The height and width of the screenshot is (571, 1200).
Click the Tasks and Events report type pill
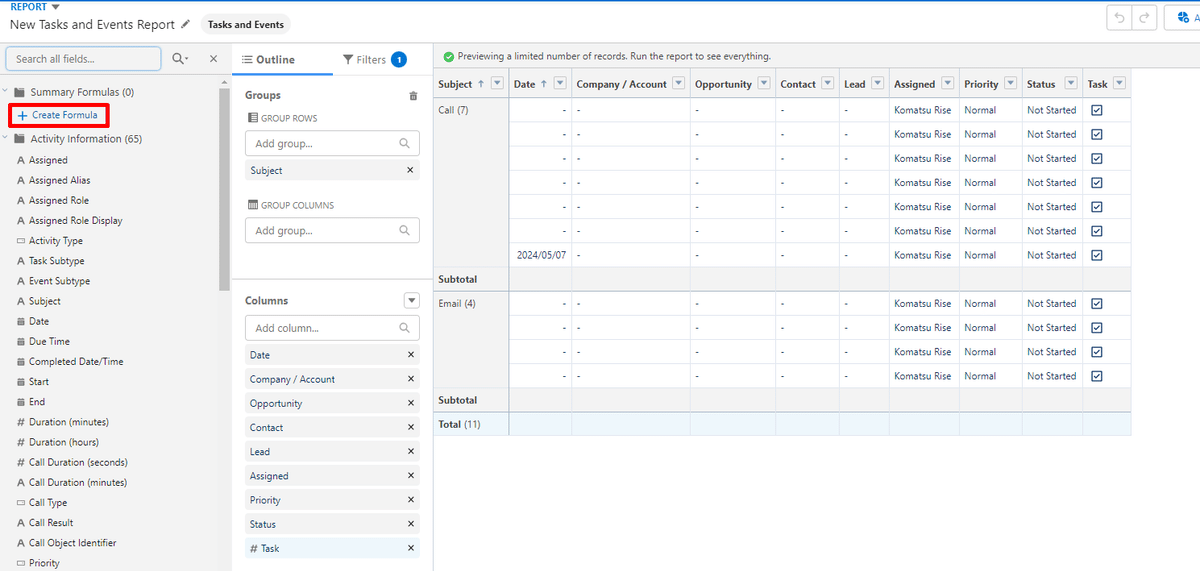coord(246,24)
